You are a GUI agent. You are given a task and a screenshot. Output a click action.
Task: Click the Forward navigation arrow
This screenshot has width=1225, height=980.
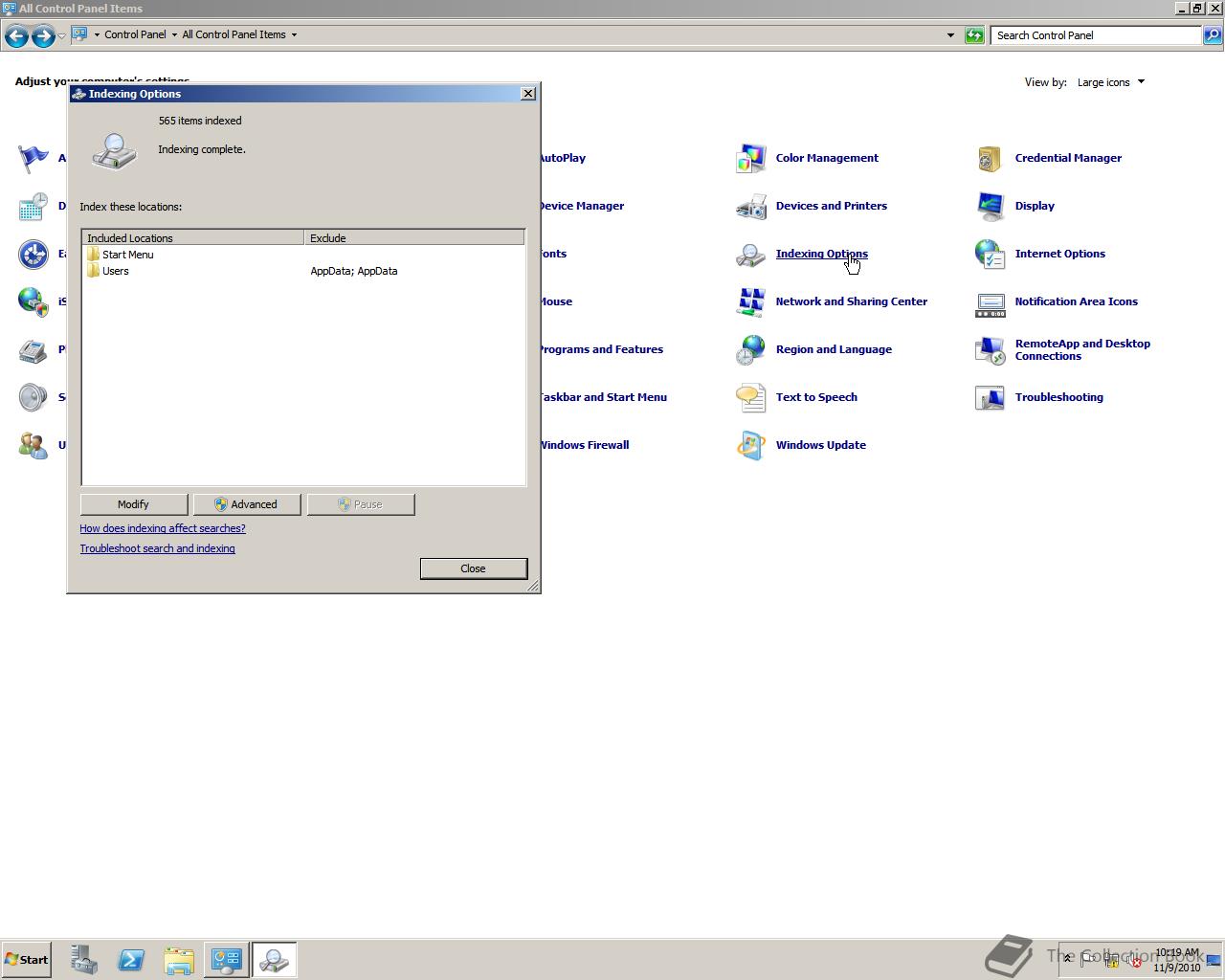43,36
